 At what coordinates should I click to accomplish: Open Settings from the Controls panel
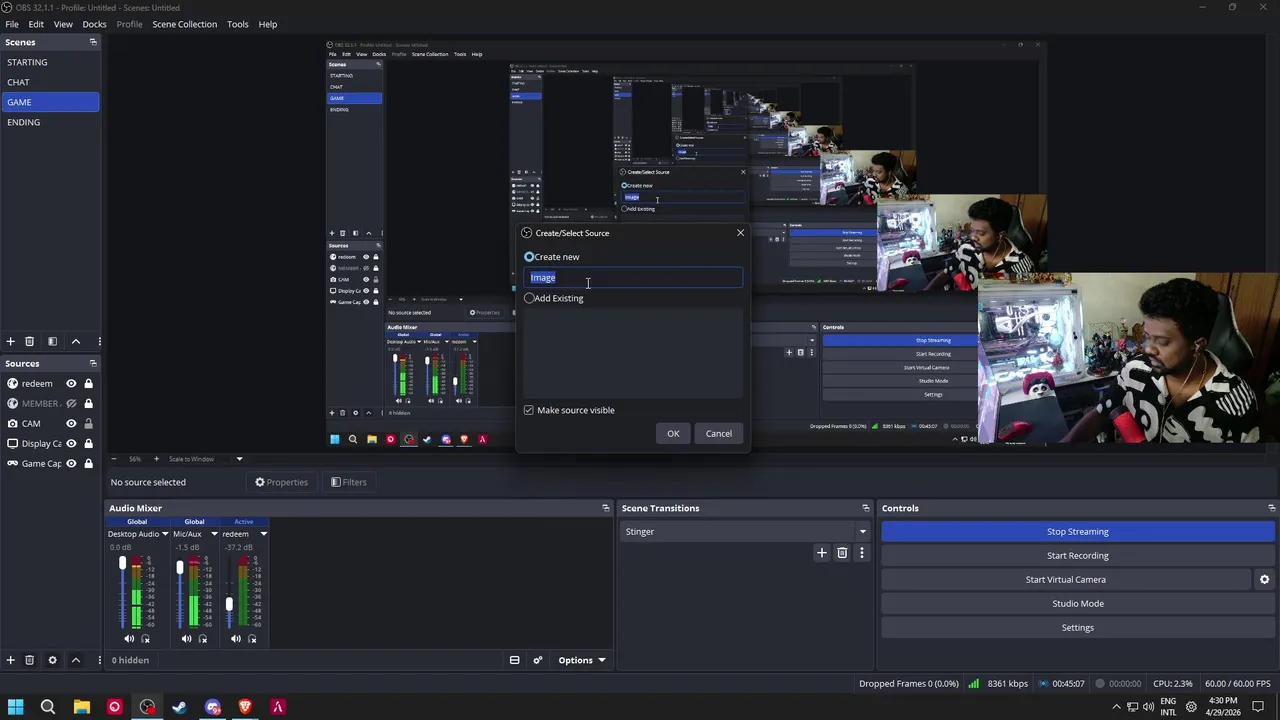pyautogui.click(x=1078, y=627)
